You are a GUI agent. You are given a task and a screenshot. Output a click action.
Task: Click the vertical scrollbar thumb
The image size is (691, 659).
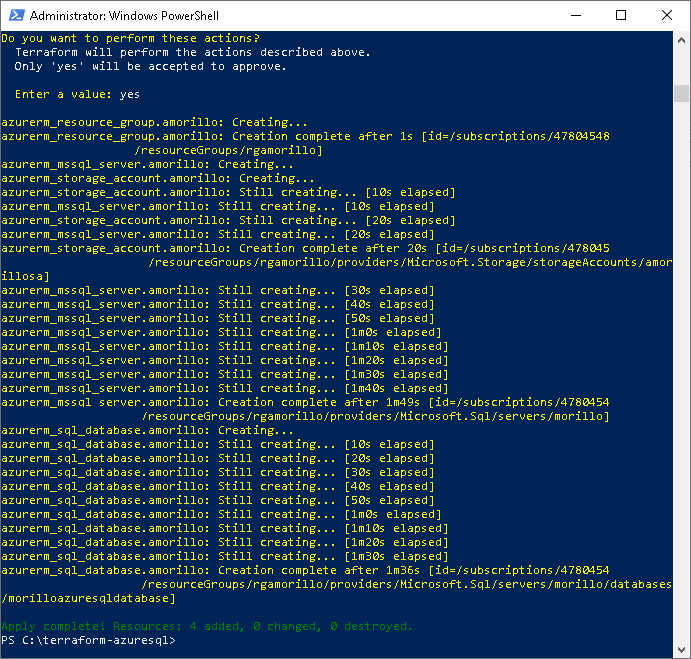[x=681, y=93]
